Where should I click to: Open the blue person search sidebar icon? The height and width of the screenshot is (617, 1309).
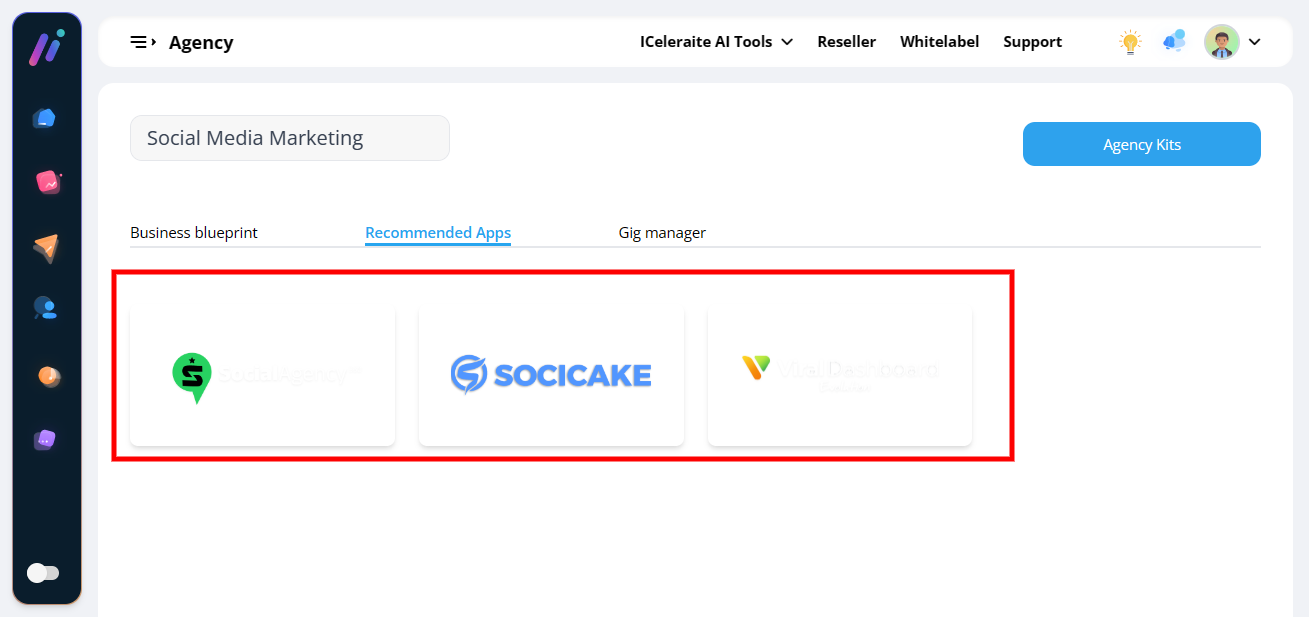(45, 308)
